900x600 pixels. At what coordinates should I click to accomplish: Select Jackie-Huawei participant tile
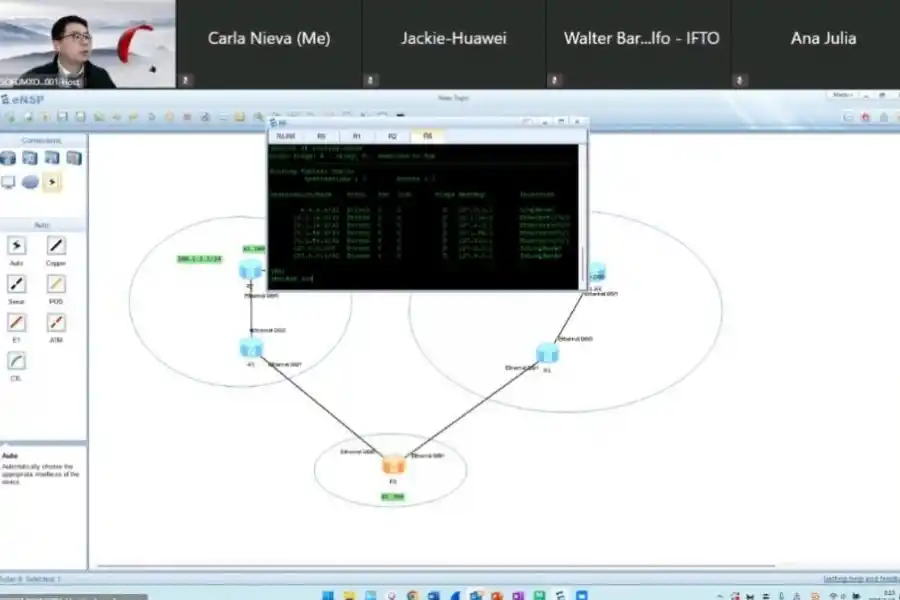pos(454,38)
